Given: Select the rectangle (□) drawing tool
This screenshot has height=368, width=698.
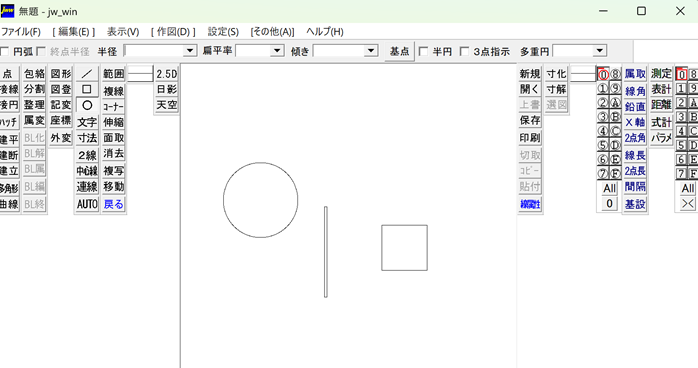Looking at the screenshot, I should tap(87, 89).
